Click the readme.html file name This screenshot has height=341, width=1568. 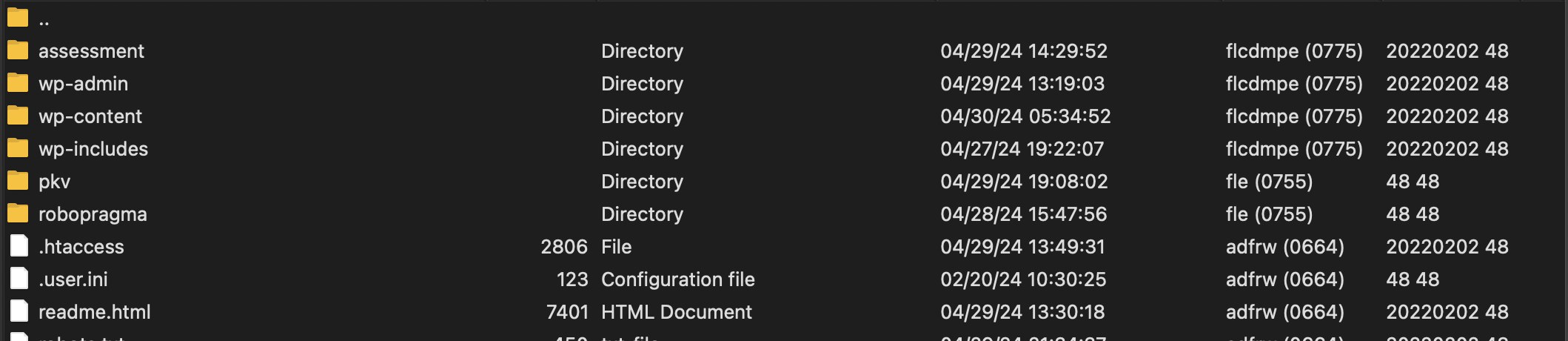pos(95,312)
